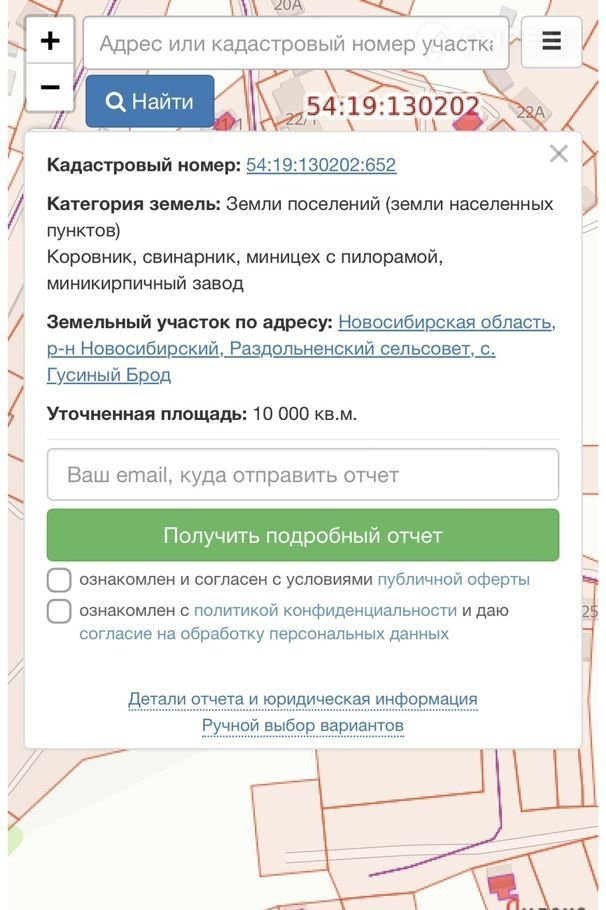This screenshot has width=606, height=910.
Task: Expand Ручной выбор вариантов
Action: click(303, 725)
